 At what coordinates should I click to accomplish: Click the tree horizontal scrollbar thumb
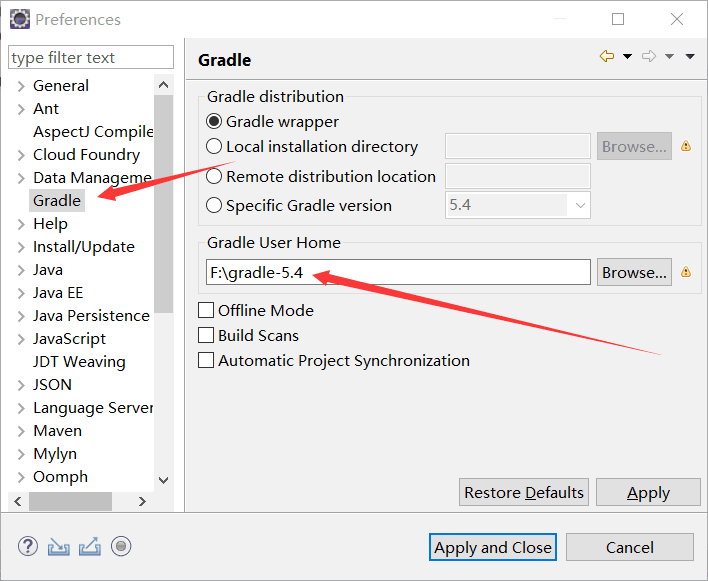[x=70, y=501]
